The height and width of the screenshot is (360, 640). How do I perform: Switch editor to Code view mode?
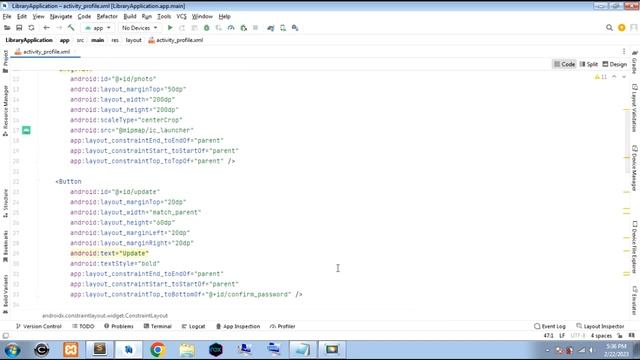tap(564, 64)
